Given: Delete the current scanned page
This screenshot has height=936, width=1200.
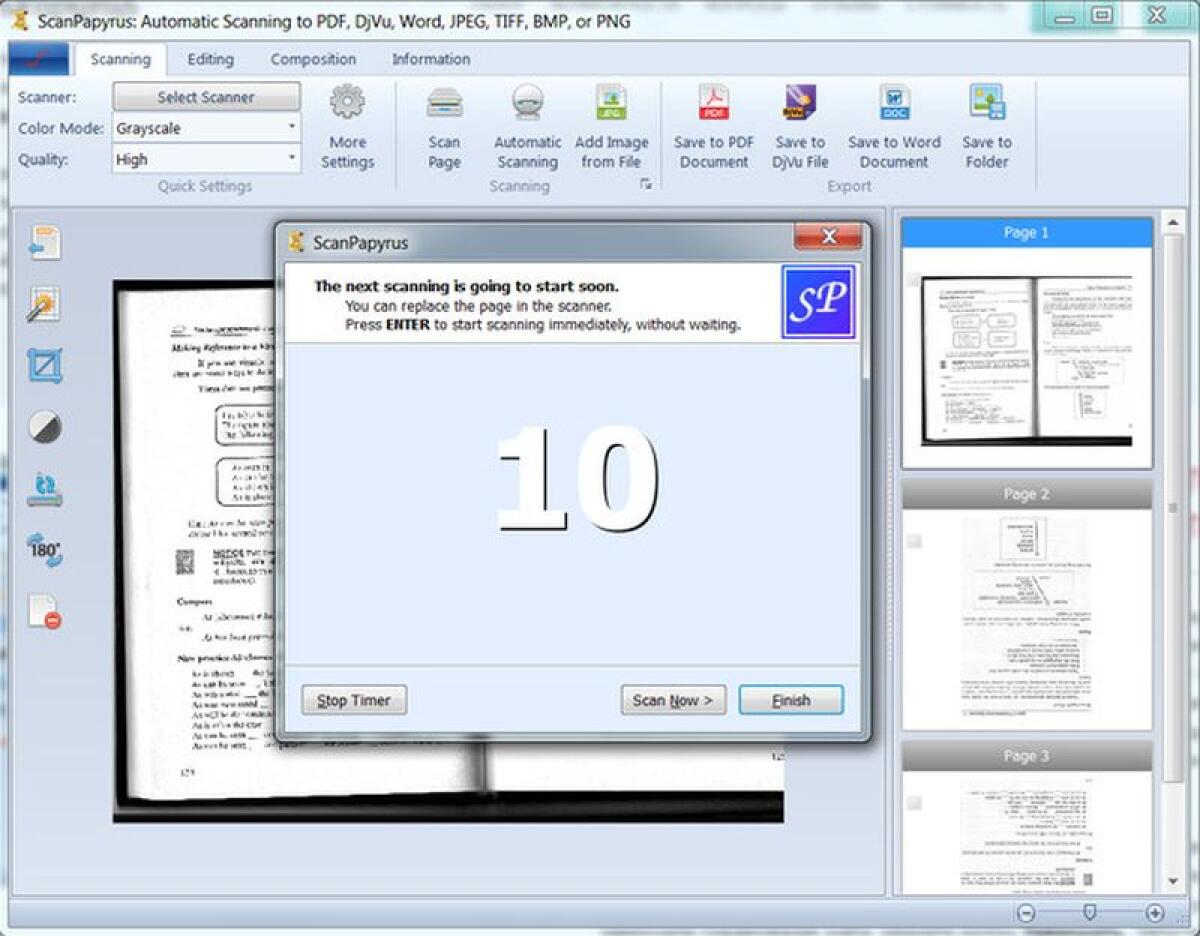Looking at the screenshot, I should tap(42, 614).
